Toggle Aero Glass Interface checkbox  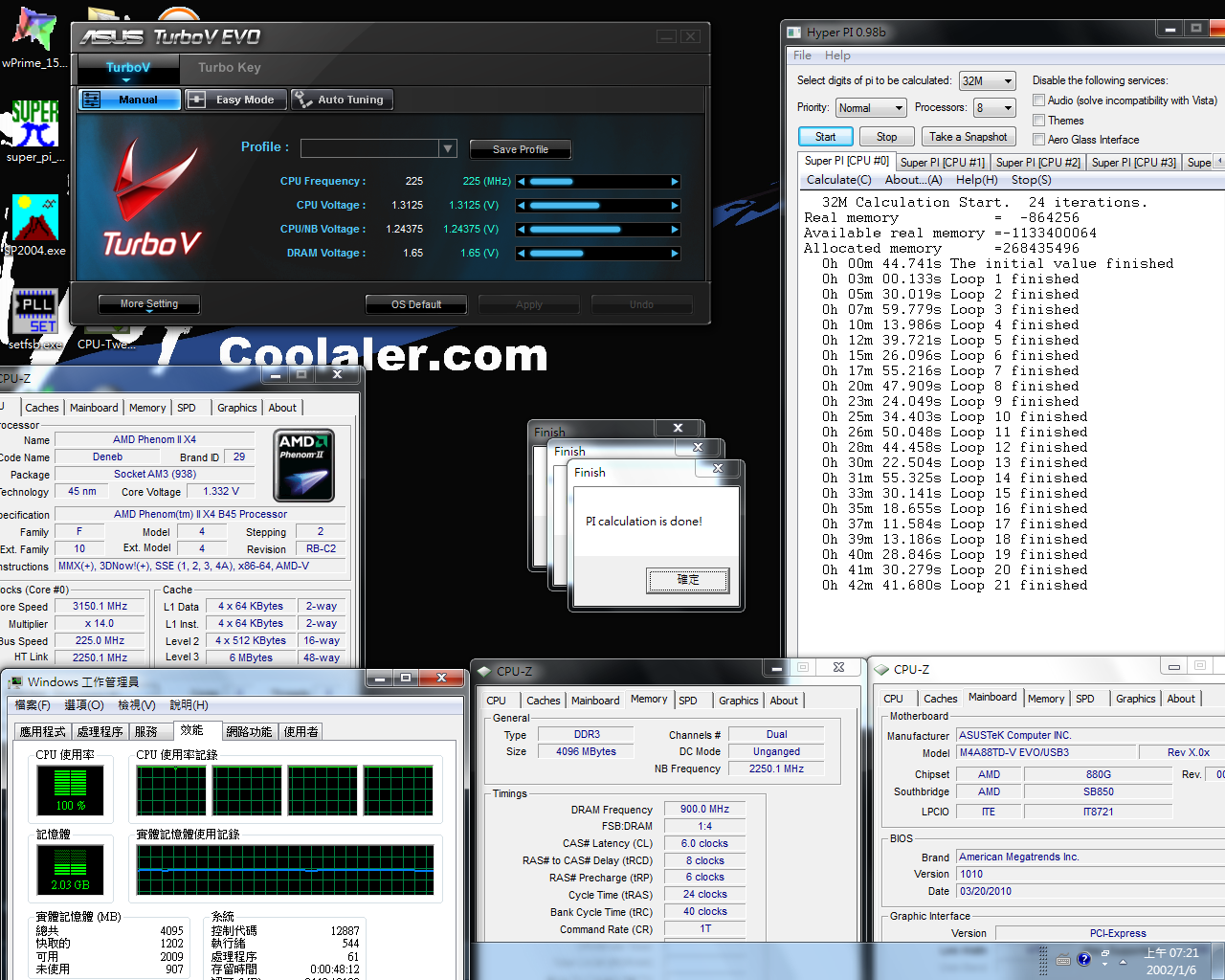(1038, 139)
